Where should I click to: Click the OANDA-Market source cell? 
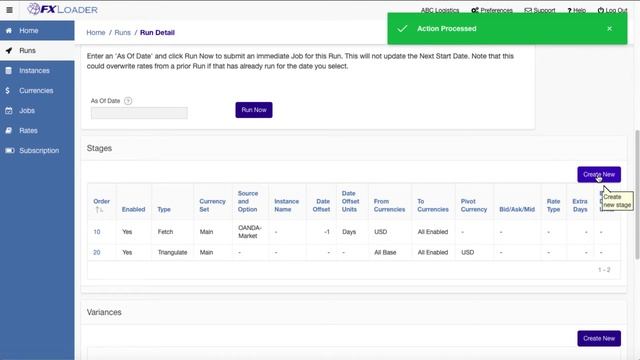(x=250, y=232)
